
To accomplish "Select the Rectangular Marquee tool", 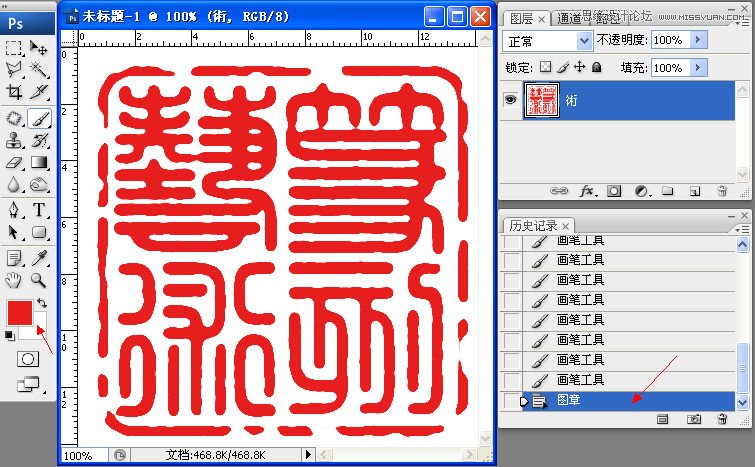I will click(x=13, y=48).
